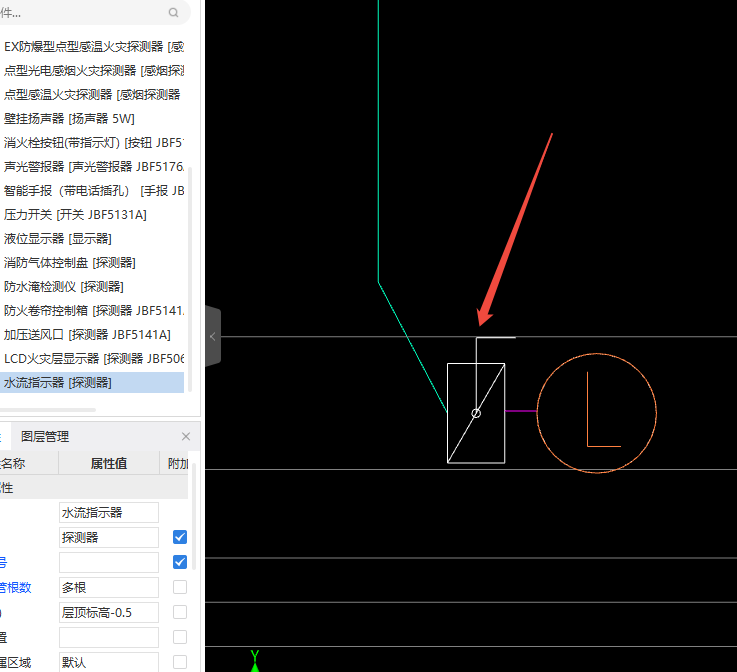Select 声光警报器 list item
The image size is (737, 672).
pos(92,166)
